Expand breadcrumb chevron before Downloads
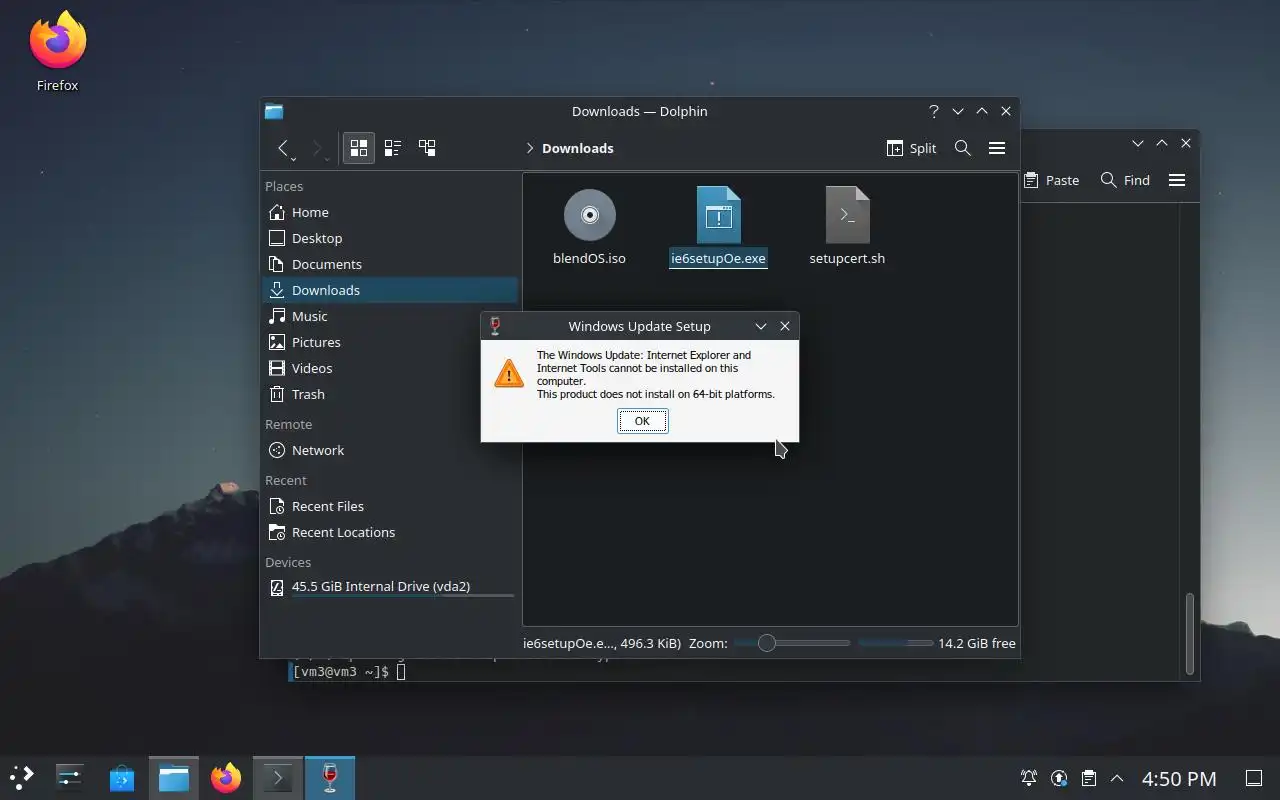The width and height of the screenshot is (1280, 800). 530,148
